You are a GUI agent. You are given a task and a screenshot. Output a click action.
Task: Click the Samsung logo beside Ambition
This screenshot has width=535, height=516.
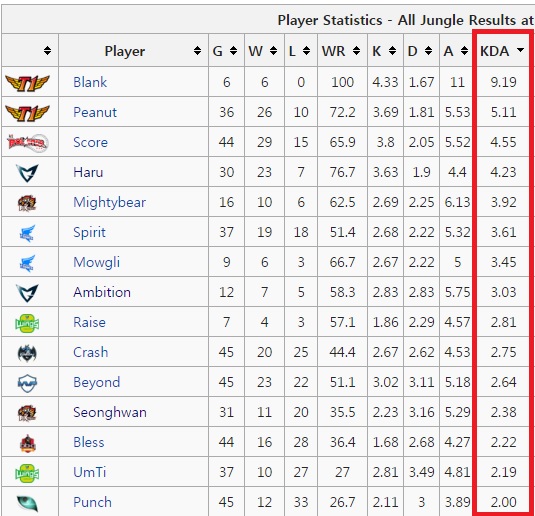click(27, 293)
